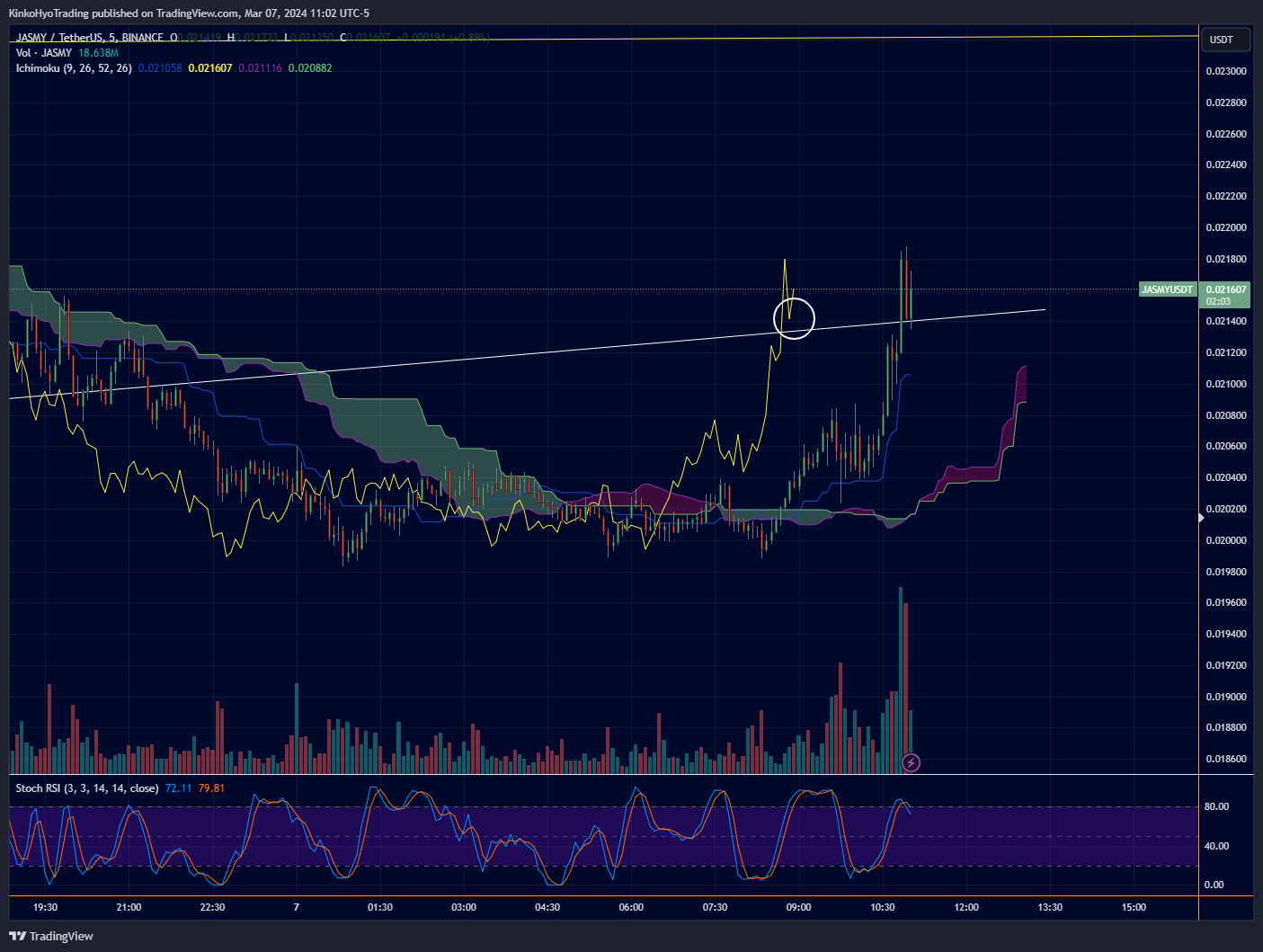Select the white ascending trend line

tap(527, 354)
